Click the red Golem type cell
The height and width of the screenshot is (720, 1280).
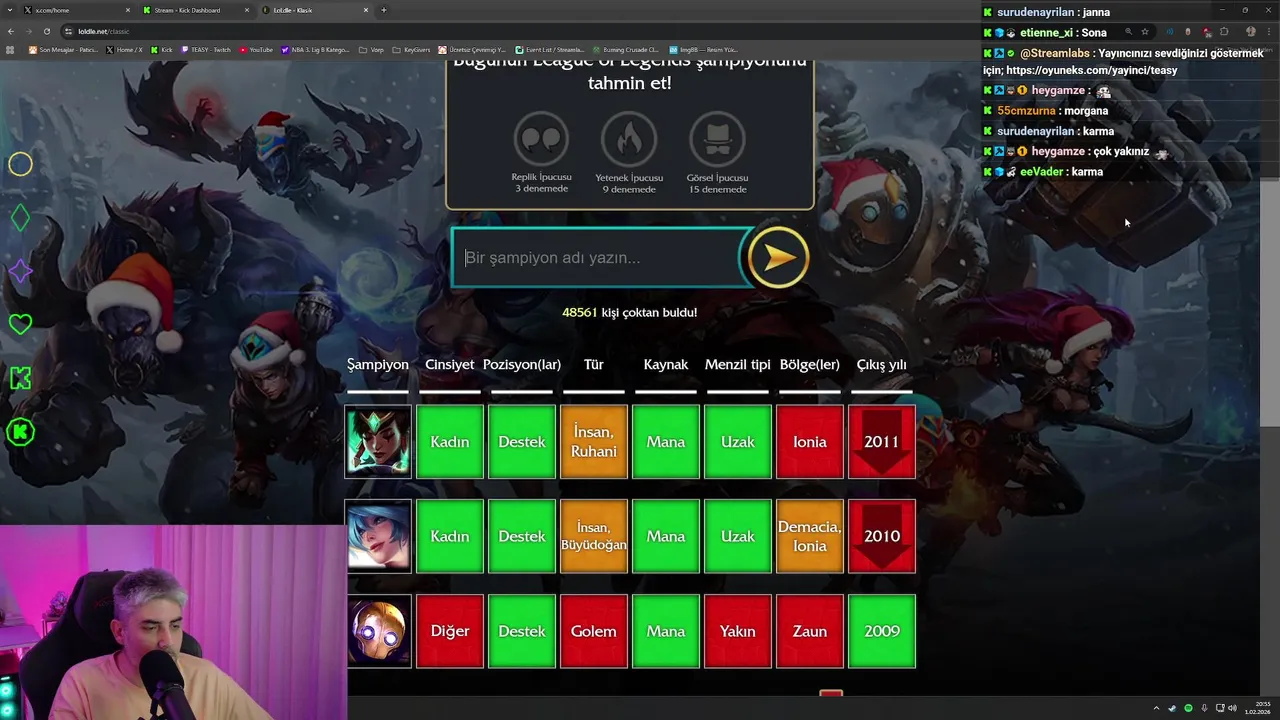594,631
